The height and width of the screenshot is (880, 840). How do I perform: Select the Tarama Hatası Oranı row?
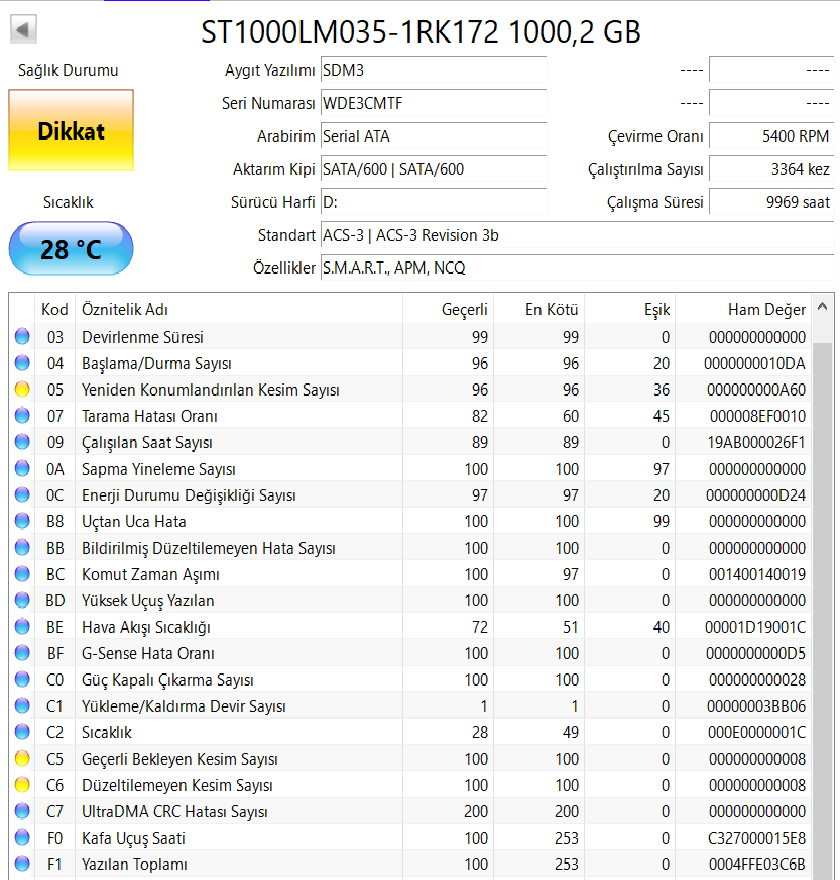[x=411, y=416]
